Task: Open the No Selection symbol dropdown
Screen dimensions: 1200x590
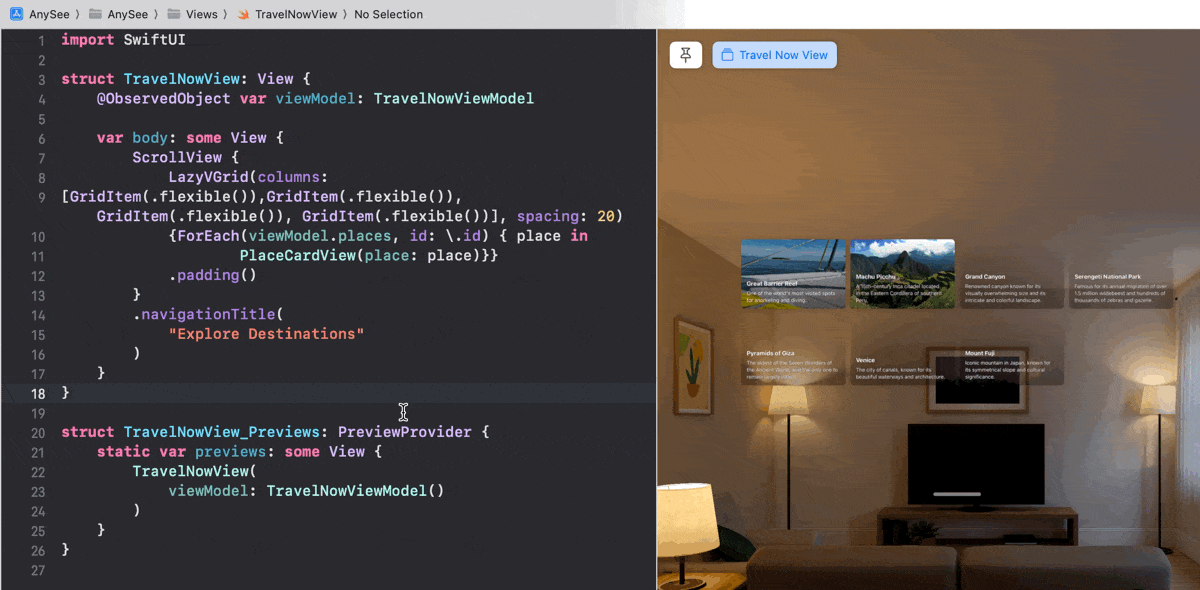Action: point(388,14)
